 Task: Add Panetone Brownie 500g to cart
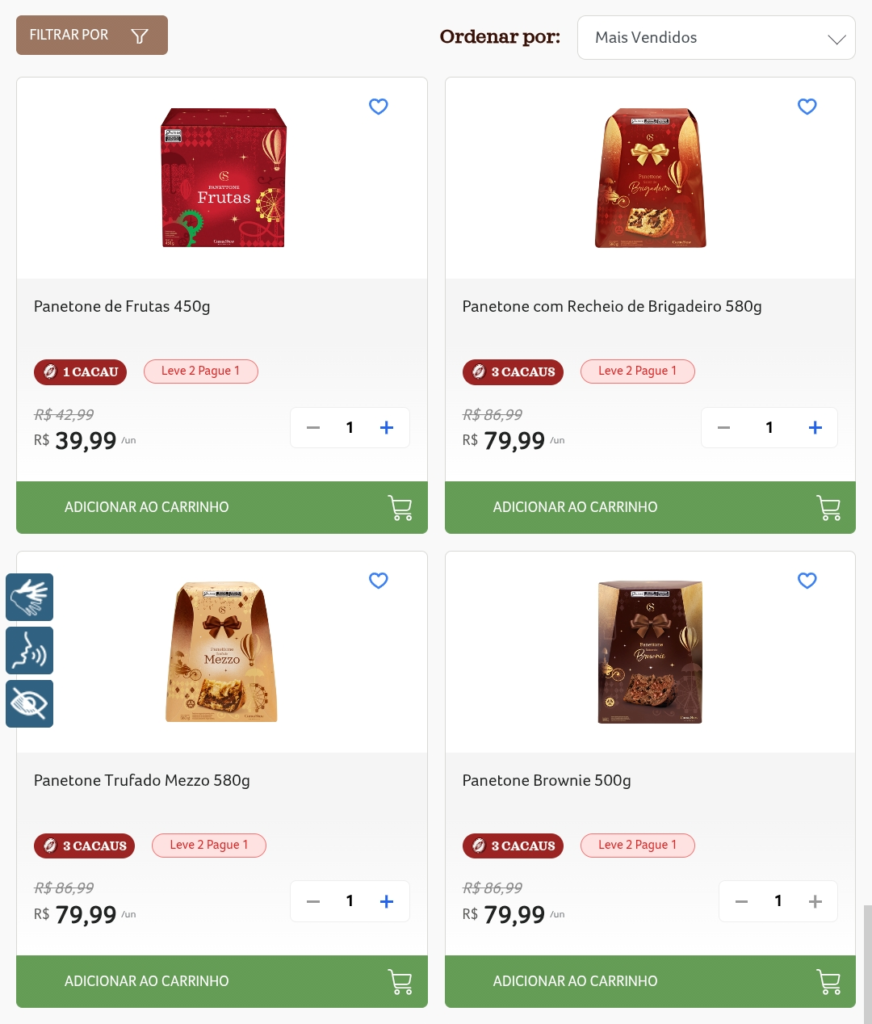[650, 981]
